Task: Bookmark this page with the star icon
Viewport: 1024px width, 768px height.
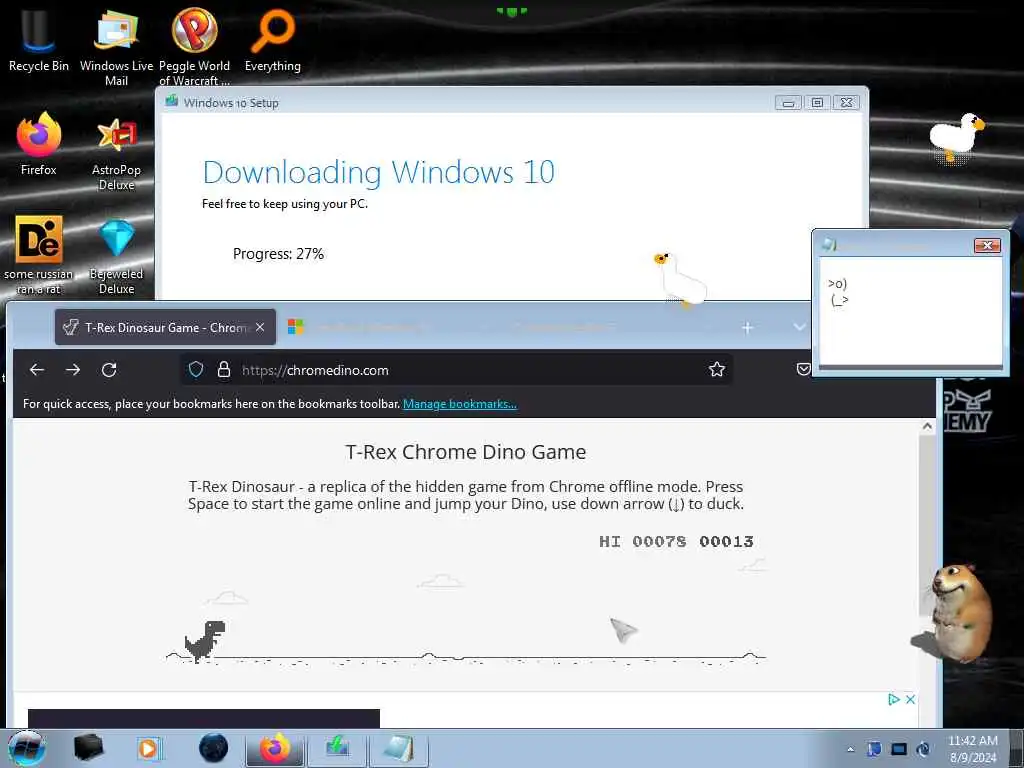Action: (x=716, y=370)
